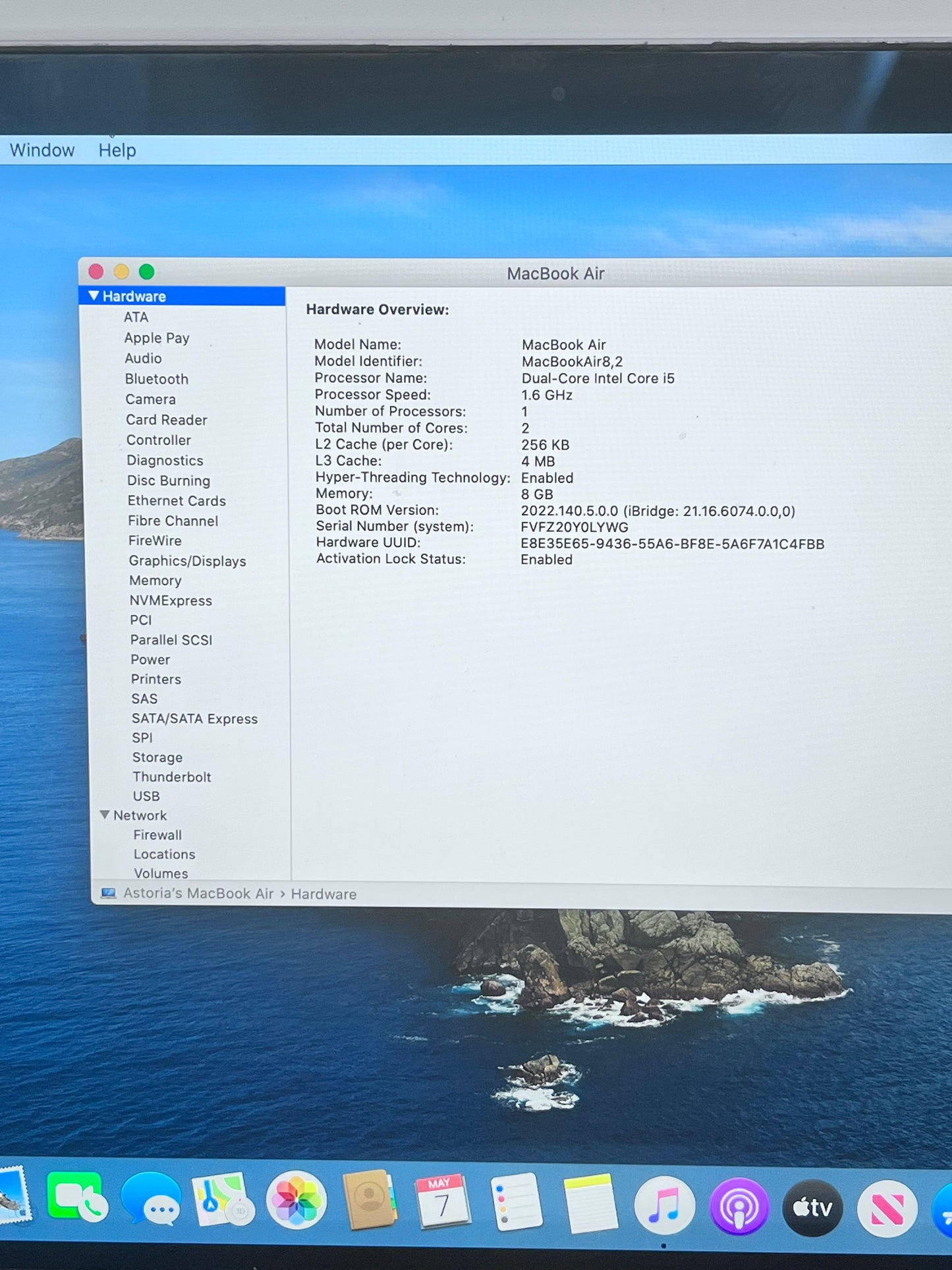
Task: Open the Window menu
Action: pyautogui.click(x=42, y=150)
